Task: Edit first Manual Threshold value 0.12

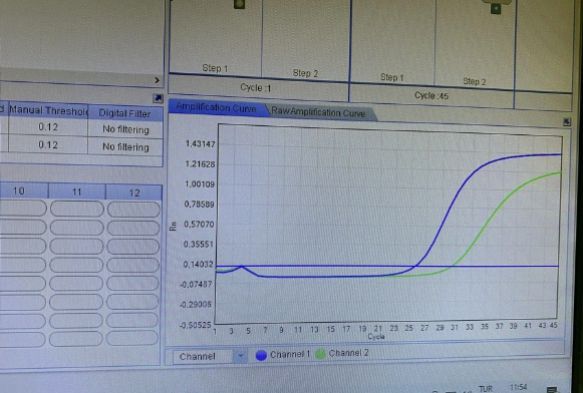Action: [x=48, y=127]
